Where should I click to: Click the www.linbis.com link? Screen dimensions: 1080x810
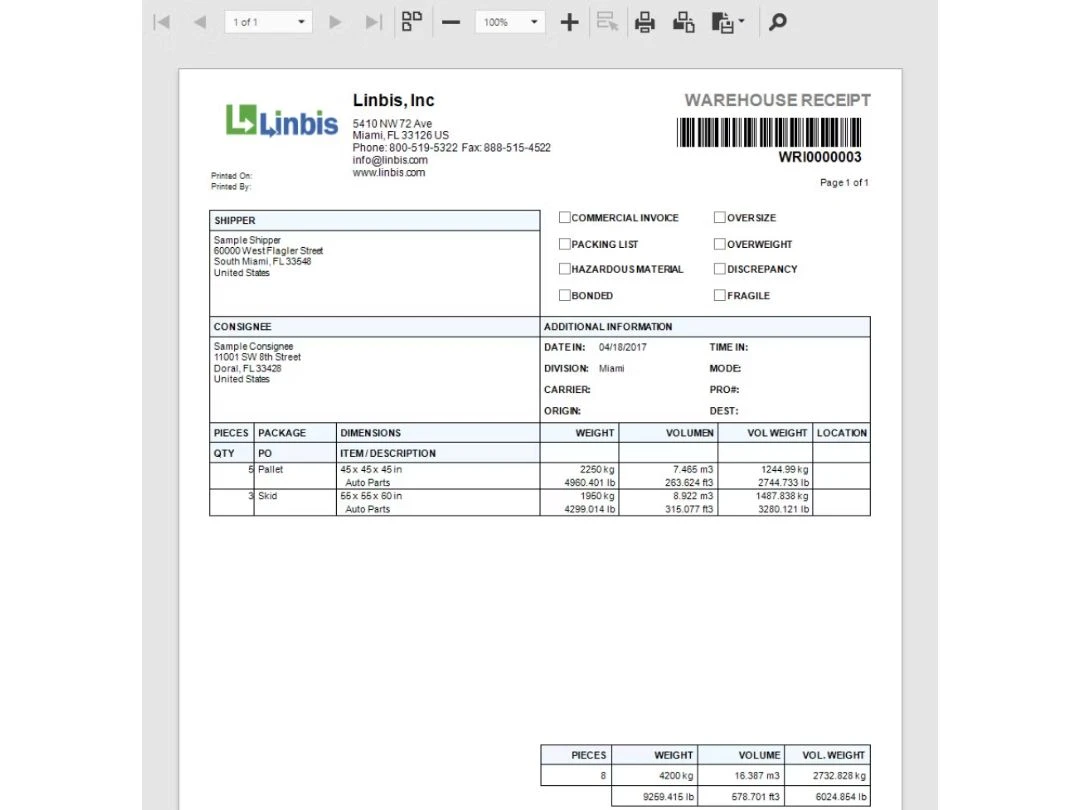tap(388, 172)
